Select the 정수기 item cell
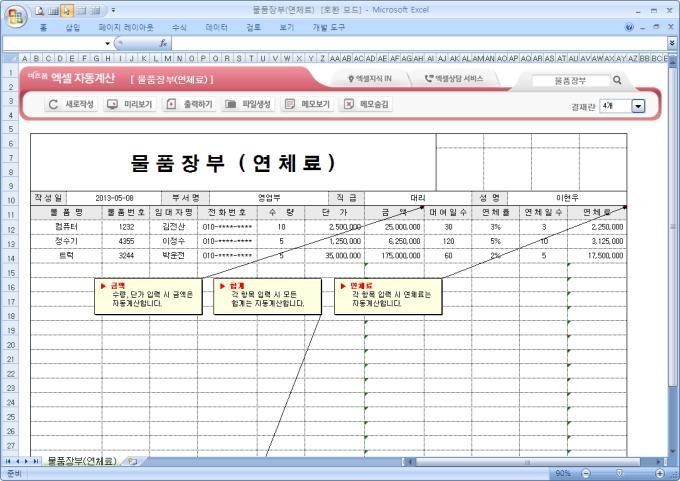The image size is (680, 481). pyautogui.click(x=66, y=241)
